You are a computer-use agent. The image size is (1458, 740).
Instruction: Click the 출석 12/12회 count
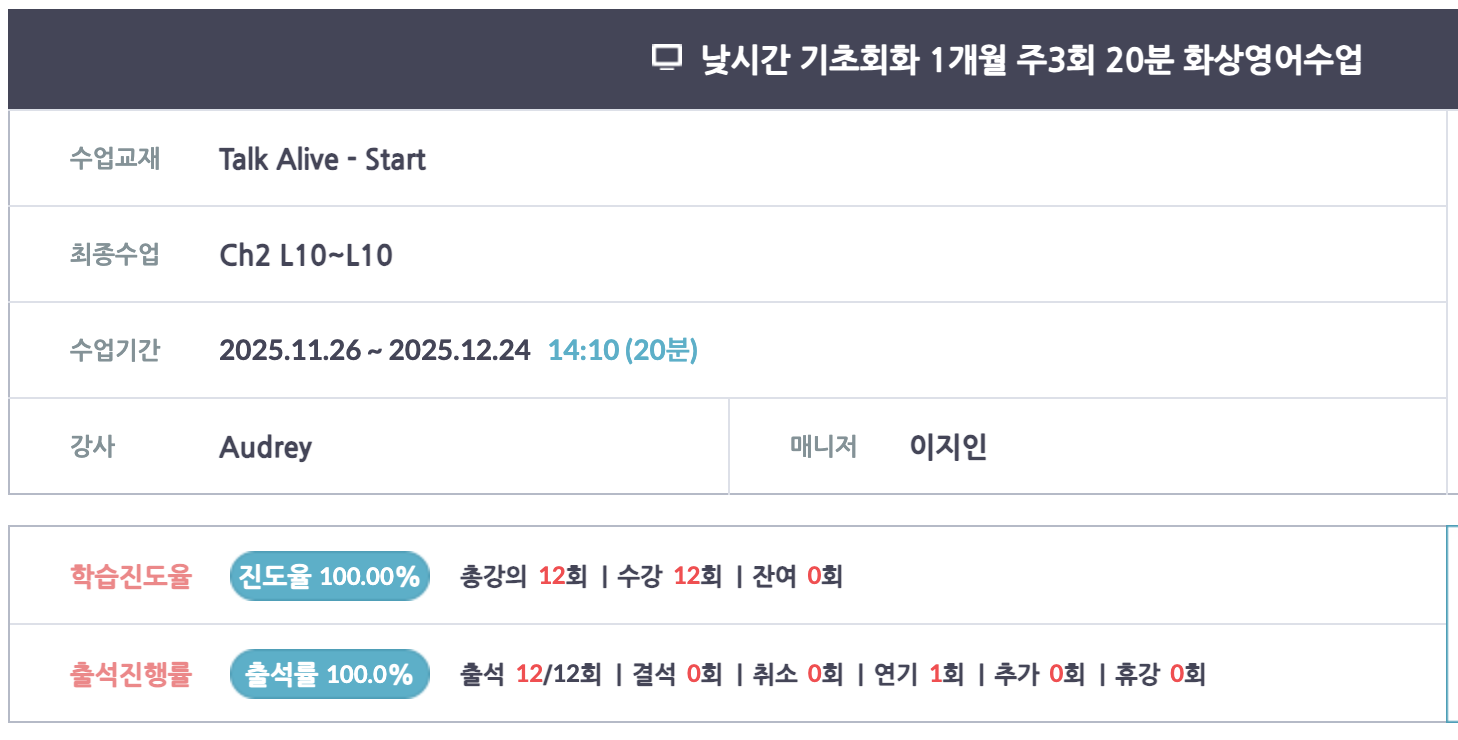(530, 675)
